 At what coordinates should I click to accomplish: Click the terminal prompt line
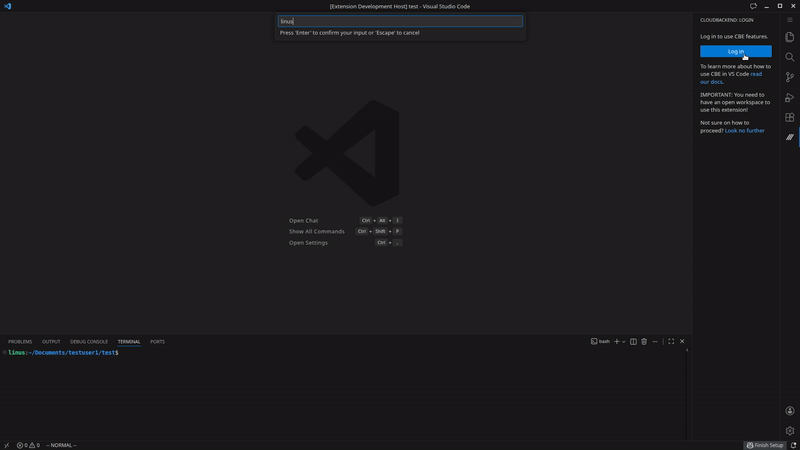click(63, 353)
